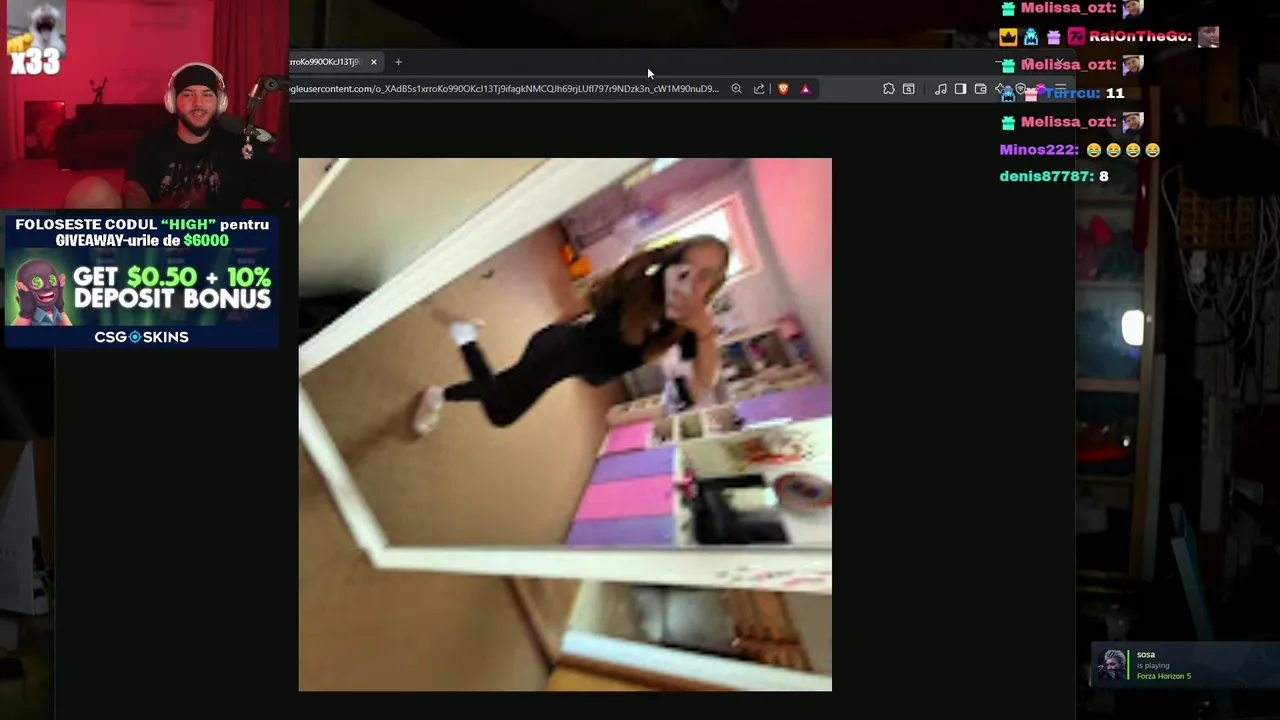The width and height of the screenshot is (1280, 720).
Task: Toggle the browser sidebar panel icon
Action: click(x=960, y=89)
